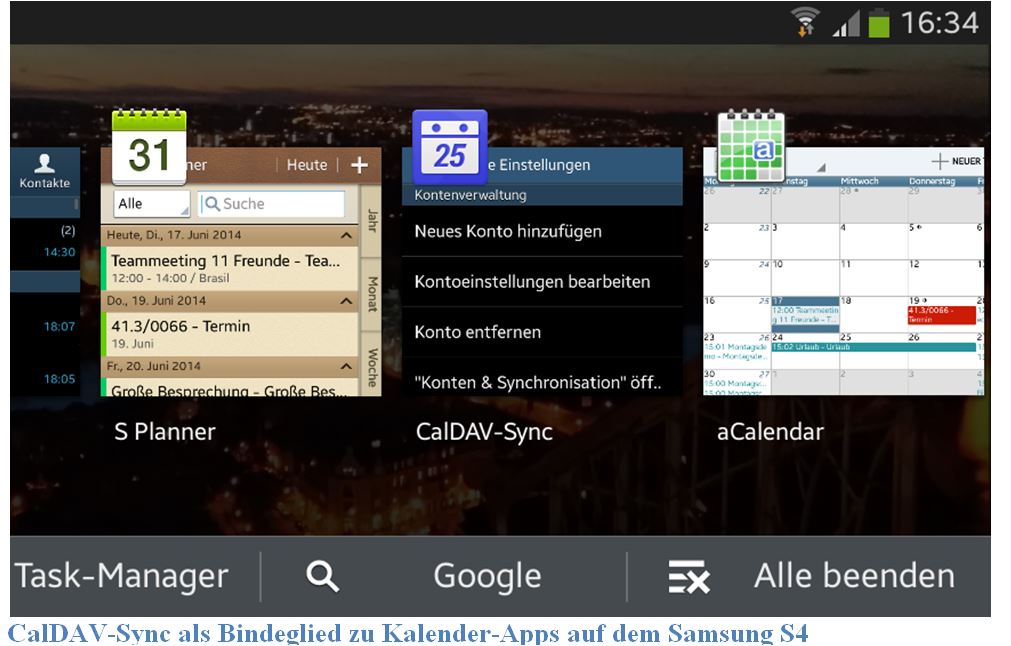1011x646 pixels.
Task: Tap the CalDAV-Sync app icon
Action: click(449, 147)
